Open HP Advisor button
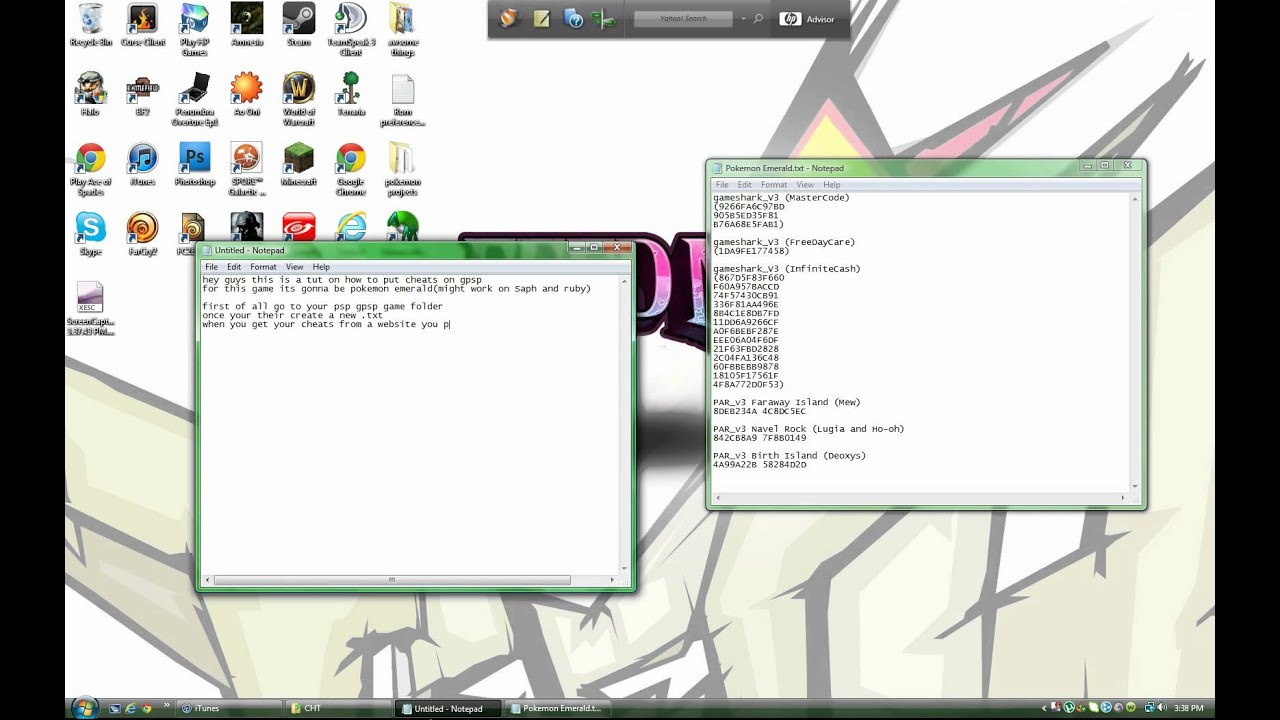Image resolution: width=1280 pixels, height=720 pixels. coord(807,19)
